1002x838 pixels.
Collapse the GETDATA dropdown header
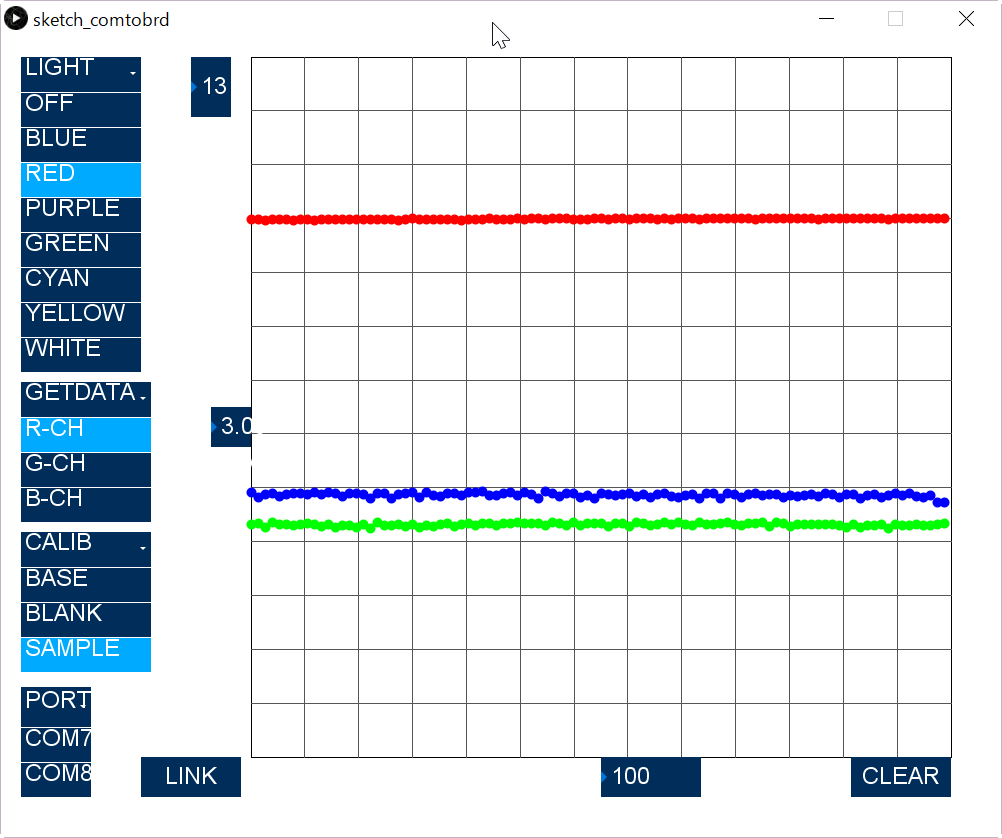tap(86, 399)
